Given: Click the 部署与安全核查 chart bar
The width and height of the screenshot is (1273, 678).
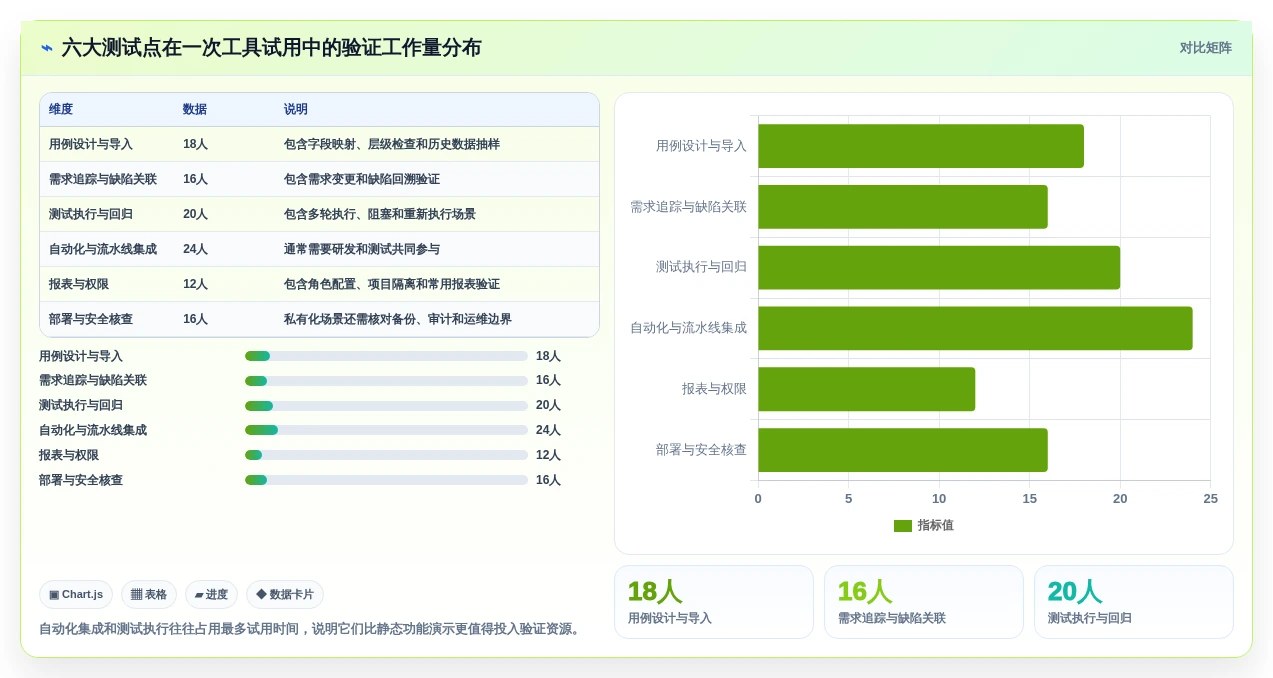Looking at the screenshot, I should tap(903, 450).
